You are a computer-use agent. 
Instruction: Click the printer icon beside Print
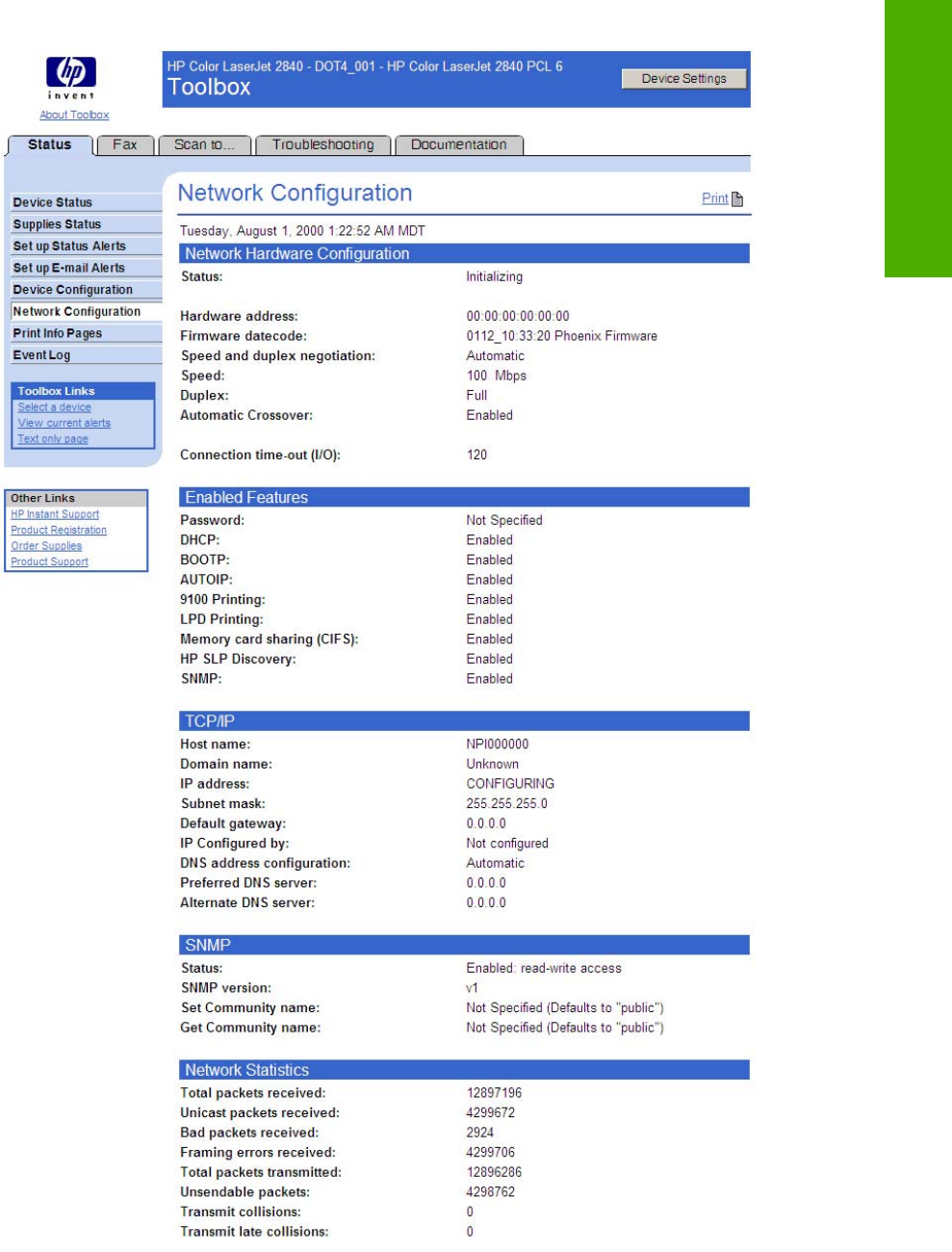(738, 199)
